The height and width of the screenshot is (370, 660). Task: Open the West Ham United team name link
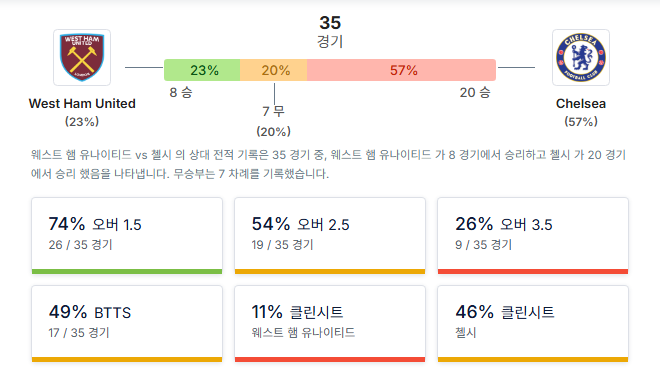[82, 104]
